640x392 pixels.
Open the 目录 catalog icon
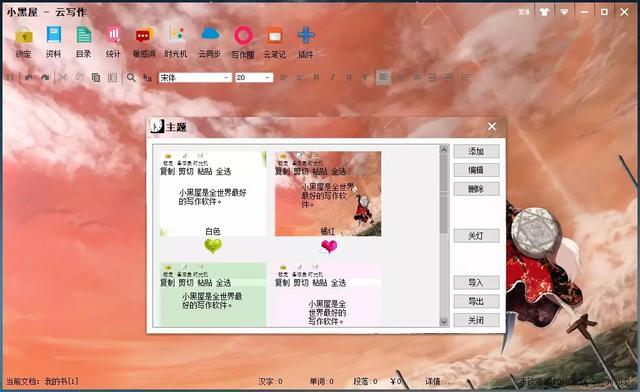coord(84,35)
